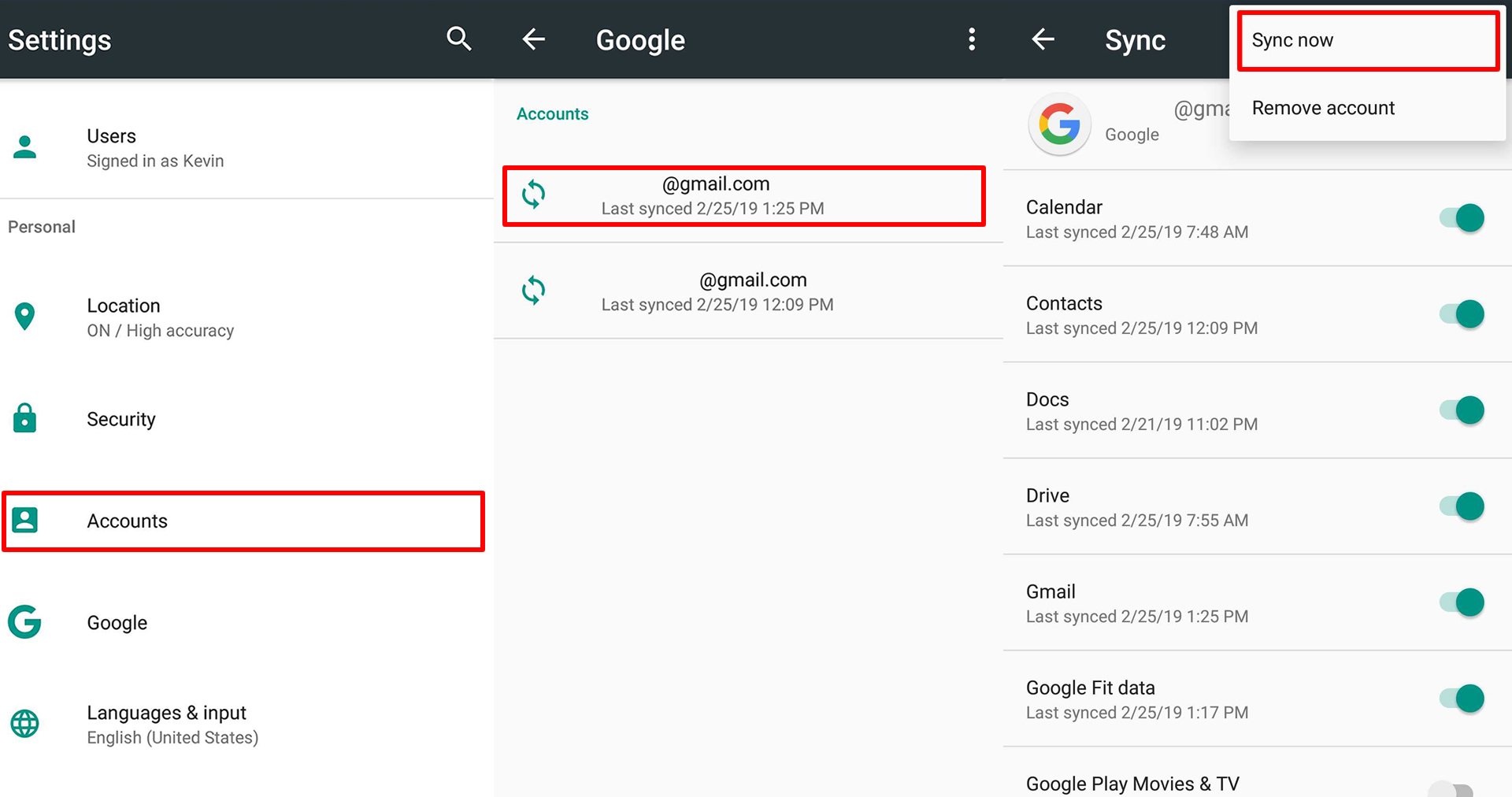Tap the Google G icon in the Settings list
Screen dimensions: 1512x797
point(25,622)
